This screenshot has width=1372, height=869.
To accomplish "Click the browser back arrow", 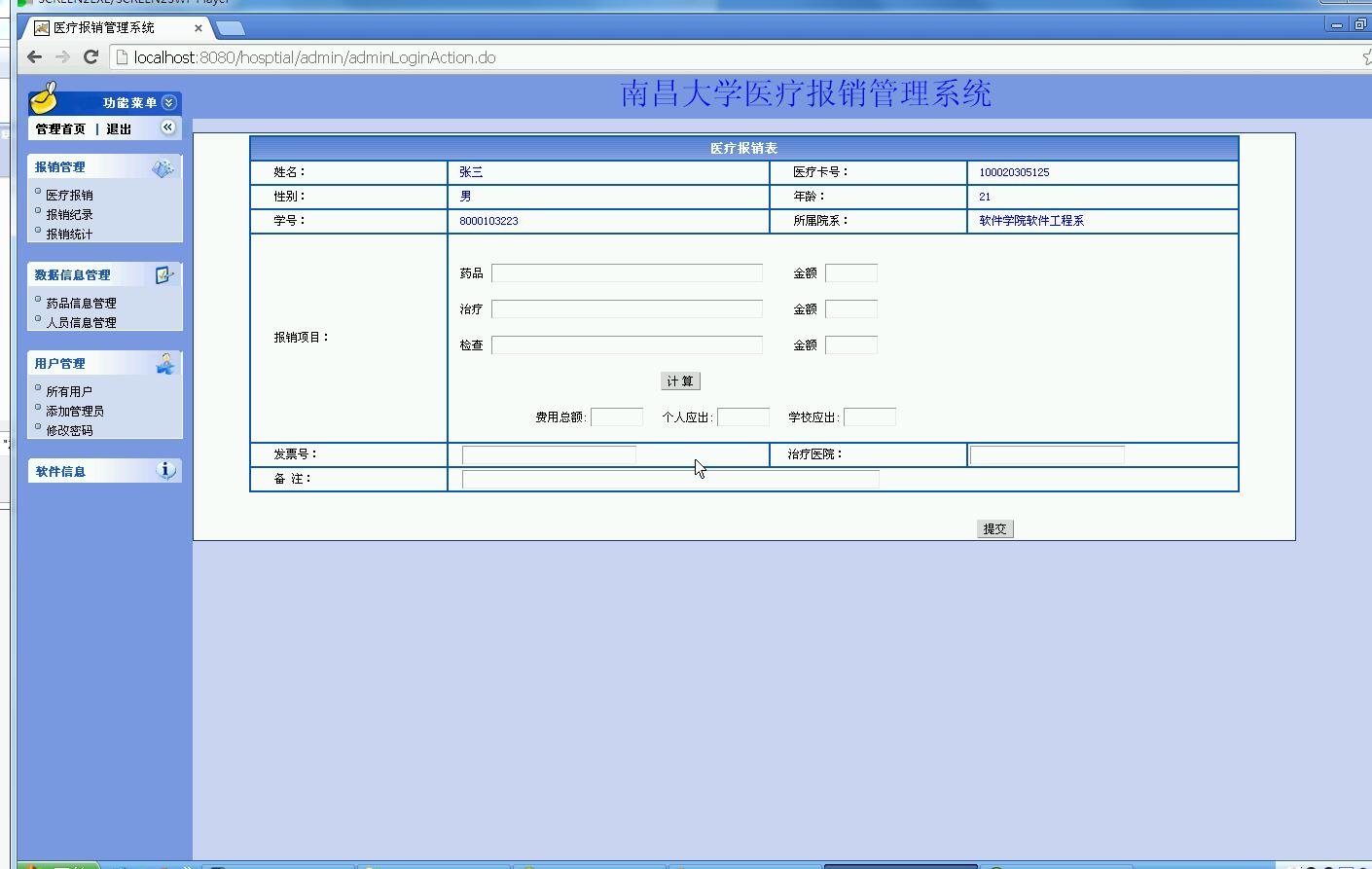I will pos(35,57).
